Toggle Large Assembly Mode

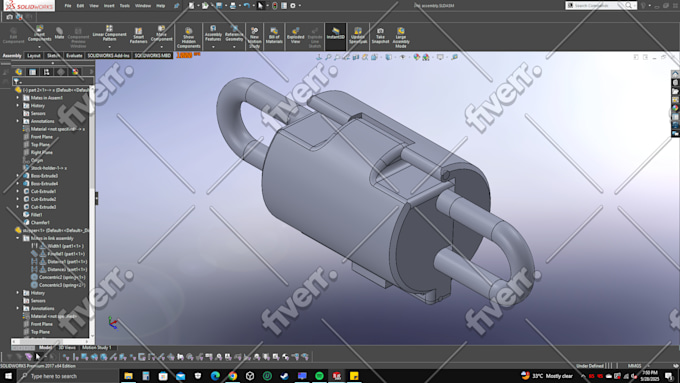(401, 38)
